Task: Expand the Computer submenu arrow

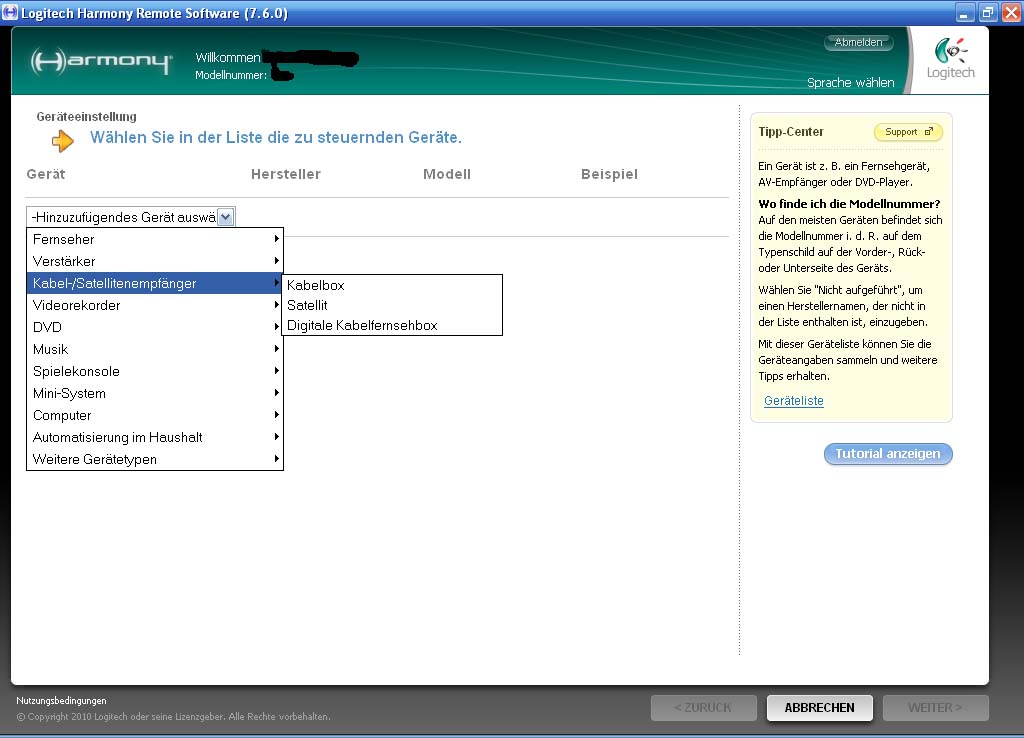Action: [277, 415]
